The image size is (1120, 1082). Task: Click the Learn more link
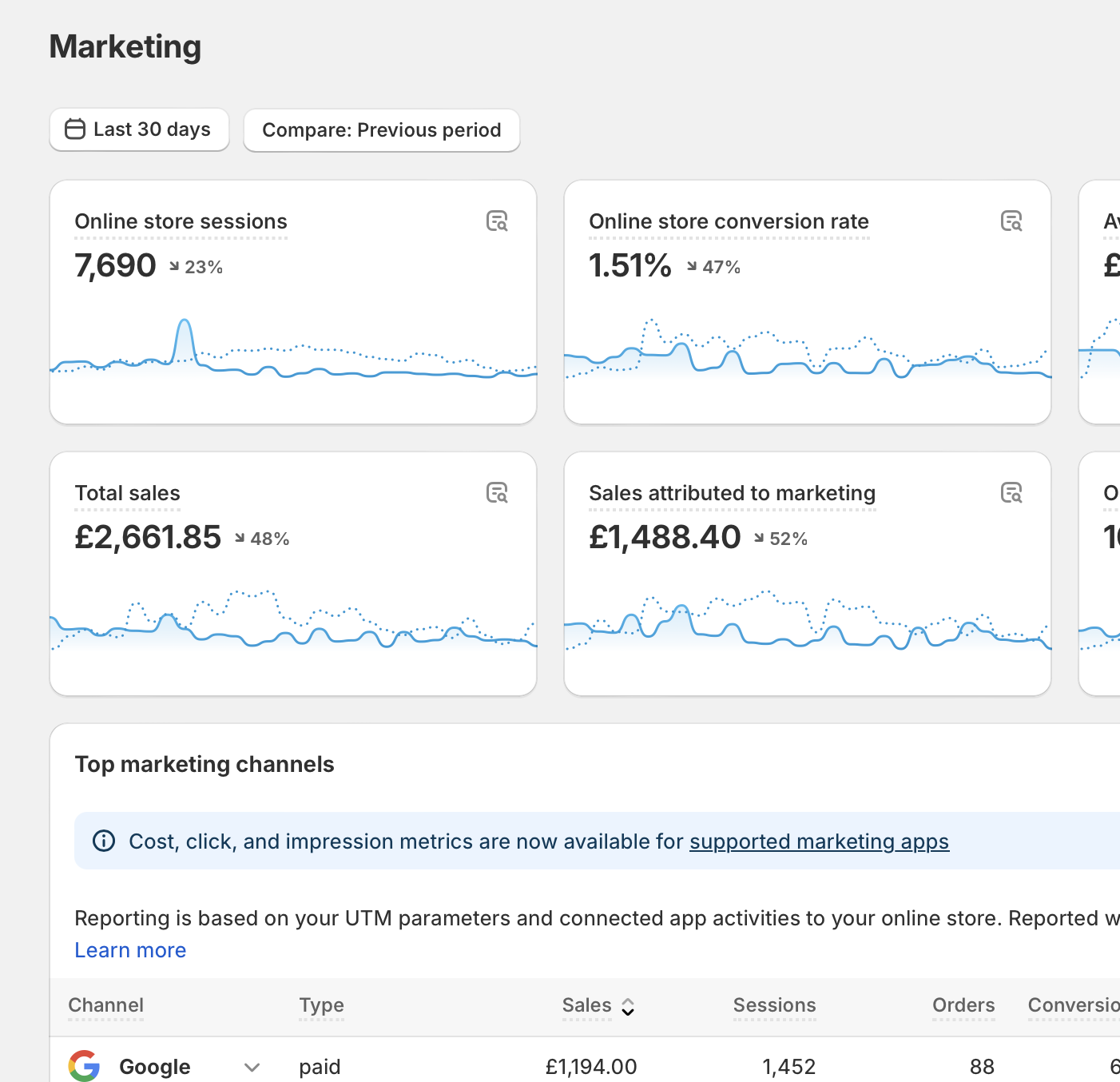pyautogui.click(x=130, y=950)
